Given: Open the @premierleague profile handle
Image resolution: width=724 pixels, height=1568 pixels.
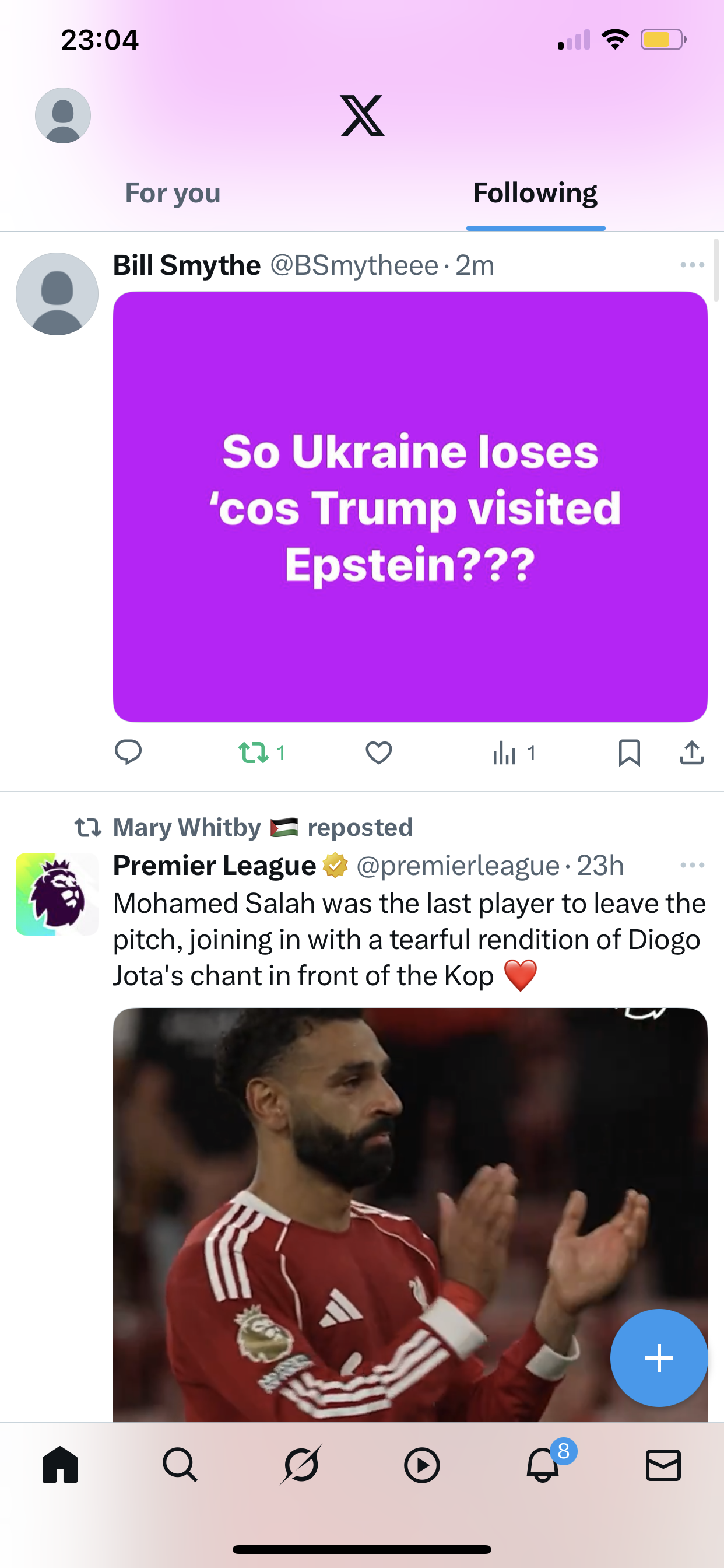Looking at the screenshot, I should pos(458,866).
